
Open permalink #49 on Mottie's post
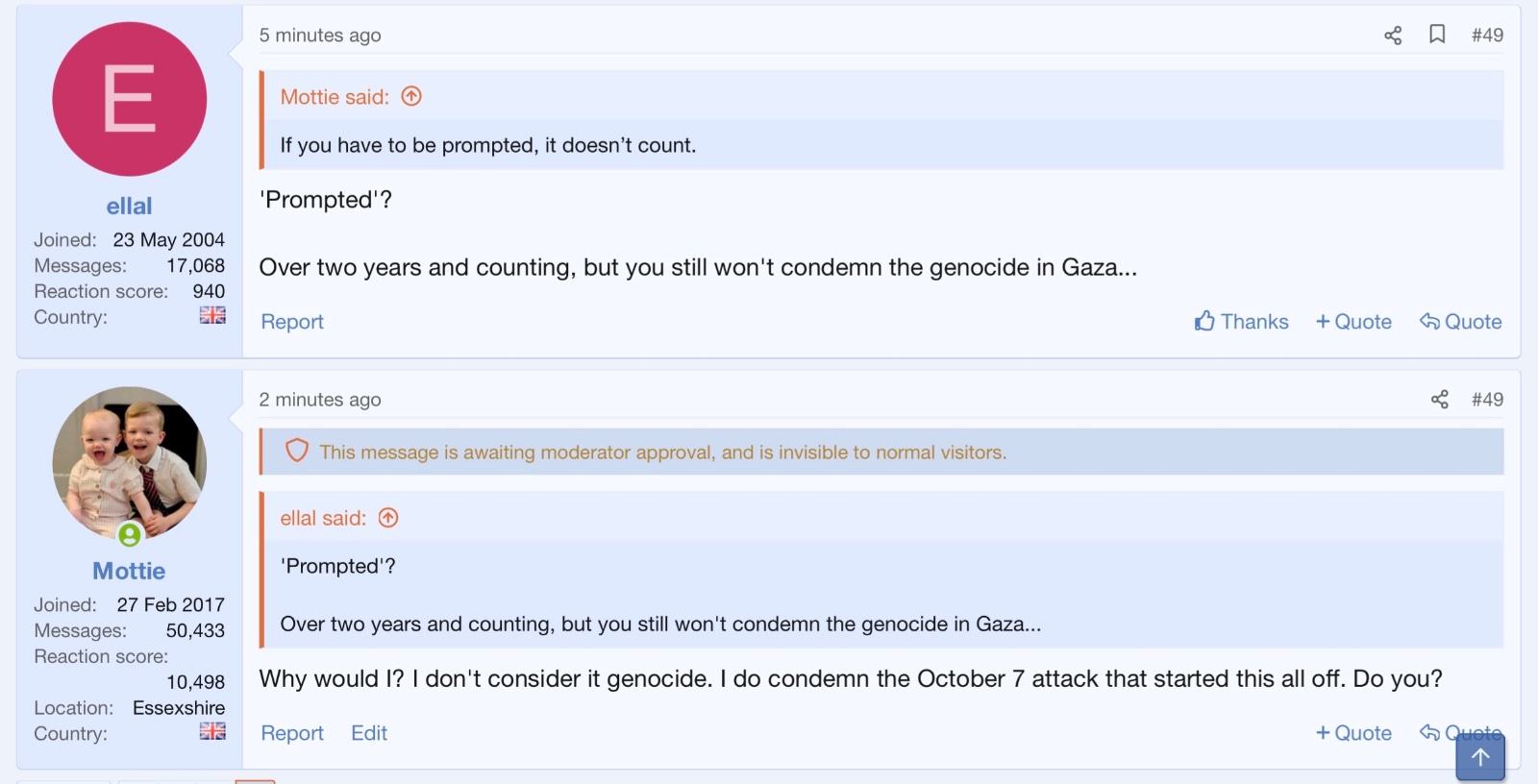pos(1487,400)
